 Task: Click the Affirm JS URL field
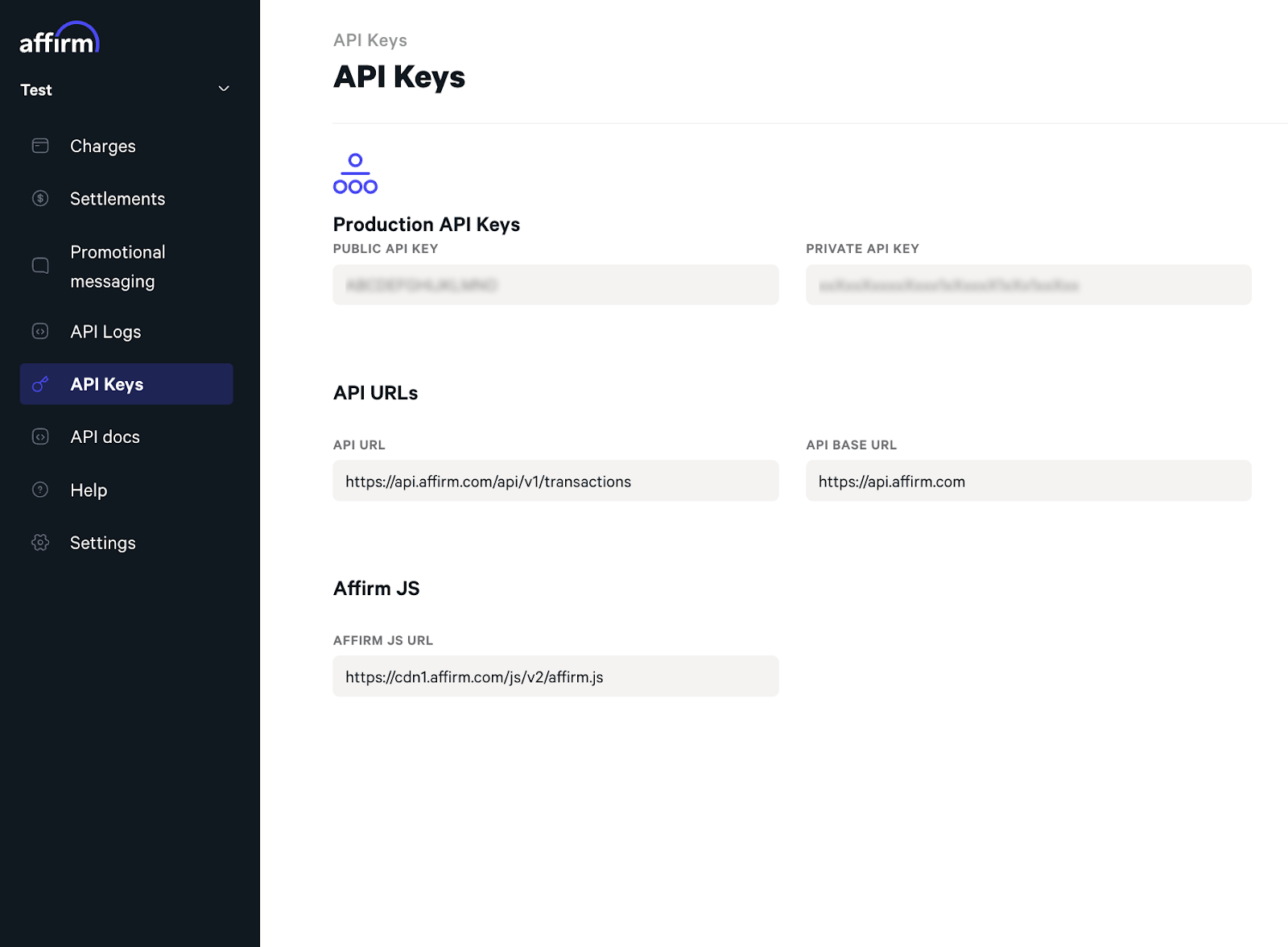click(555, 677)
